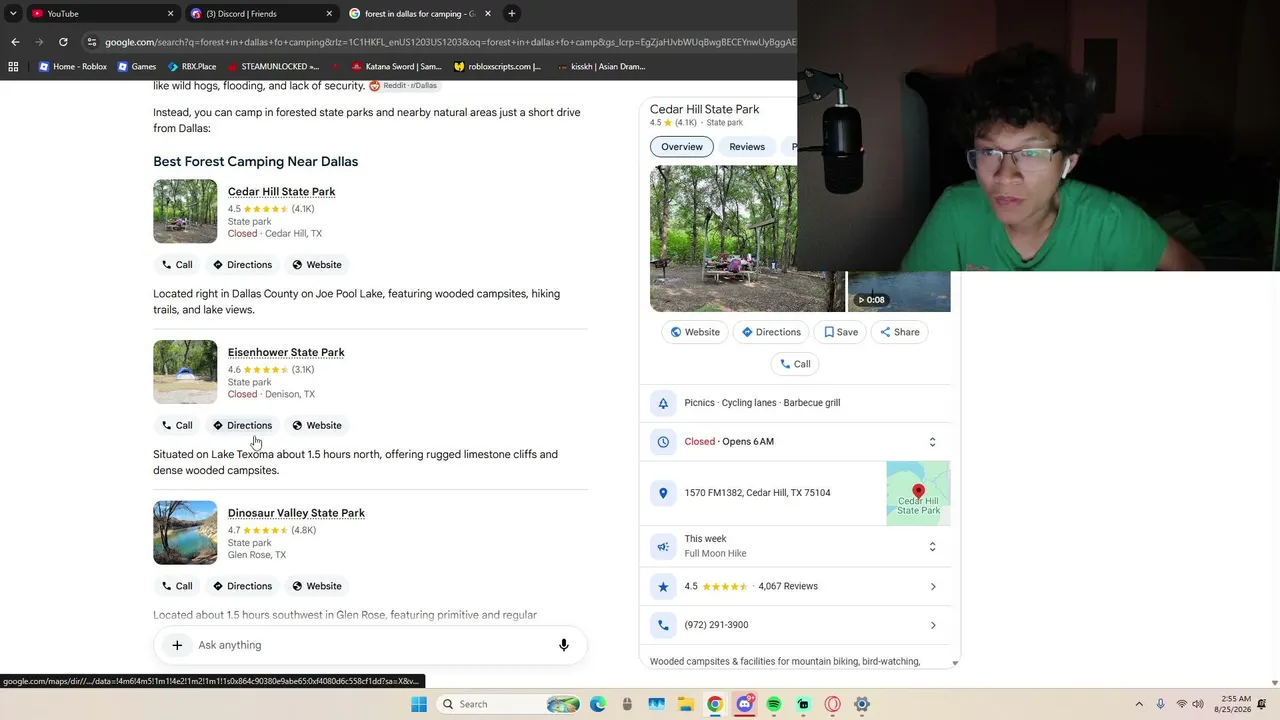Viewport: 1280px width, 720px height.
Task: Expand the This week Full Moon Hike row
Action: coord(932,547)
